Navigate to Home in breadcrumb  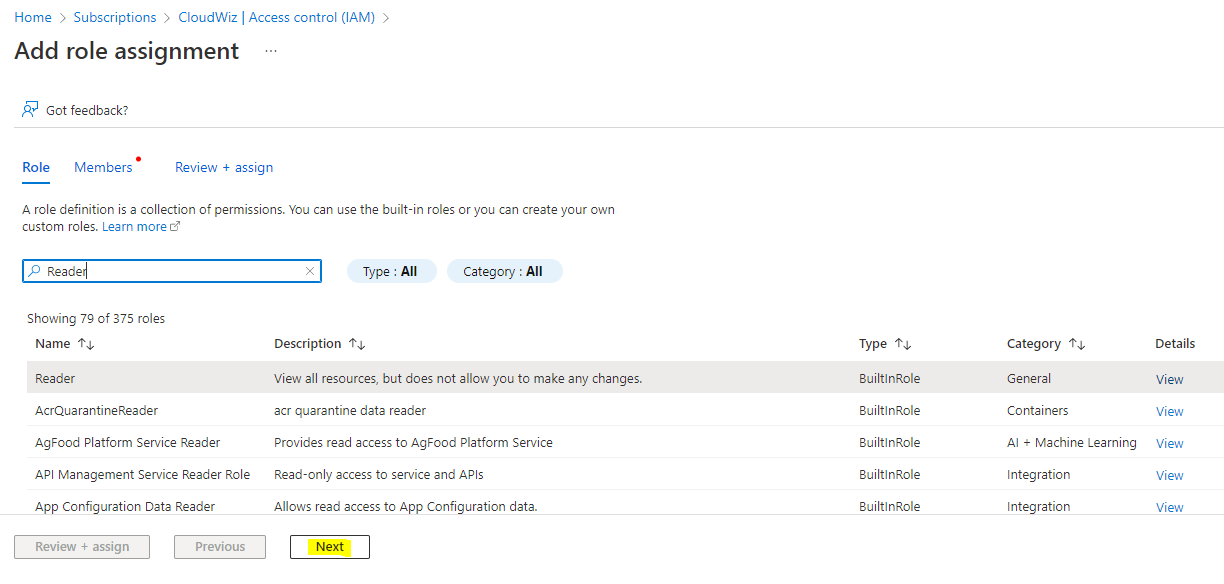click(x=33, y=17)
